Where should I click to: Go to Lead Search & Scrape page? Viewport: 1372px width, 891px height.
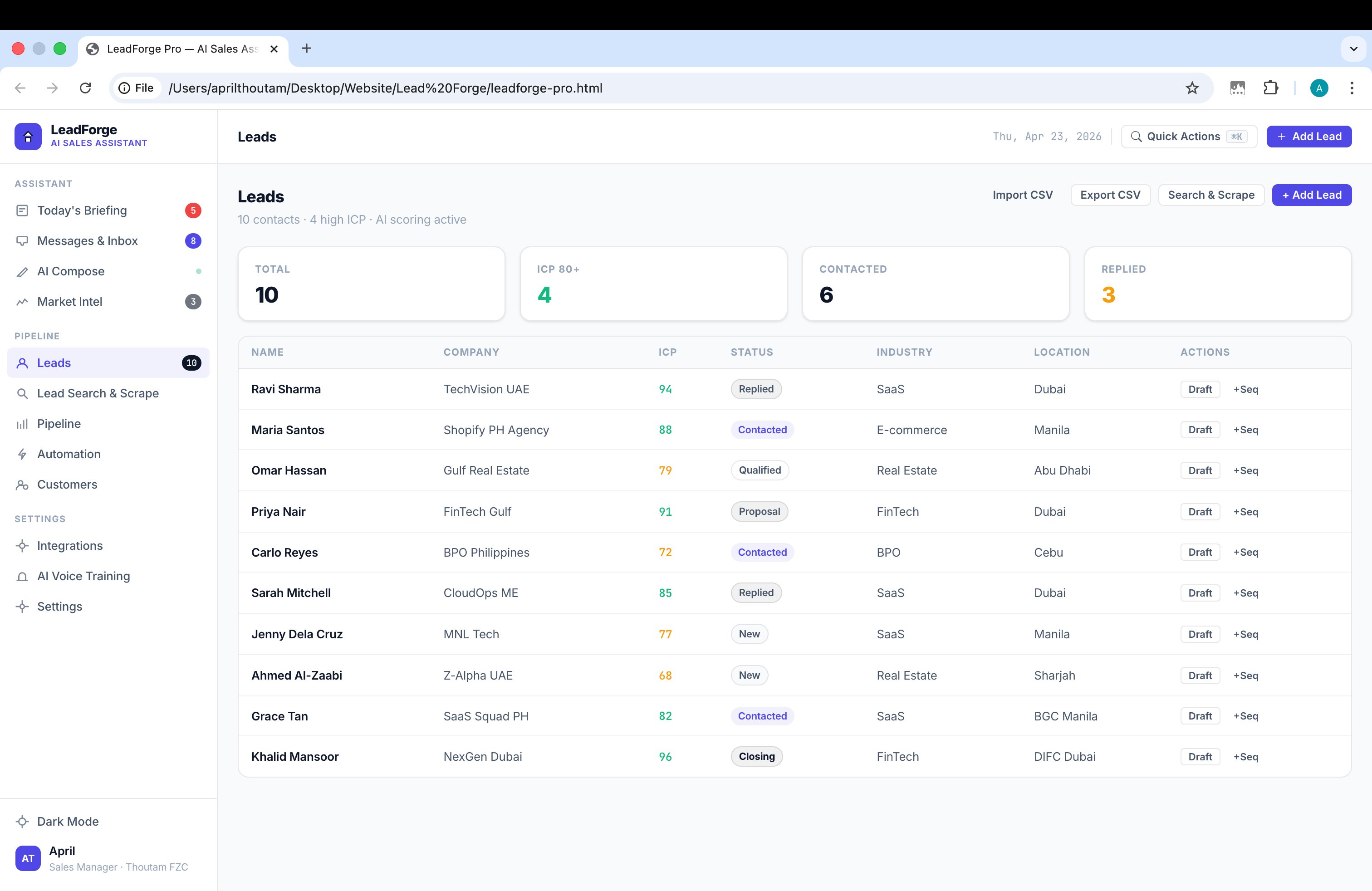tap(98, 393)
